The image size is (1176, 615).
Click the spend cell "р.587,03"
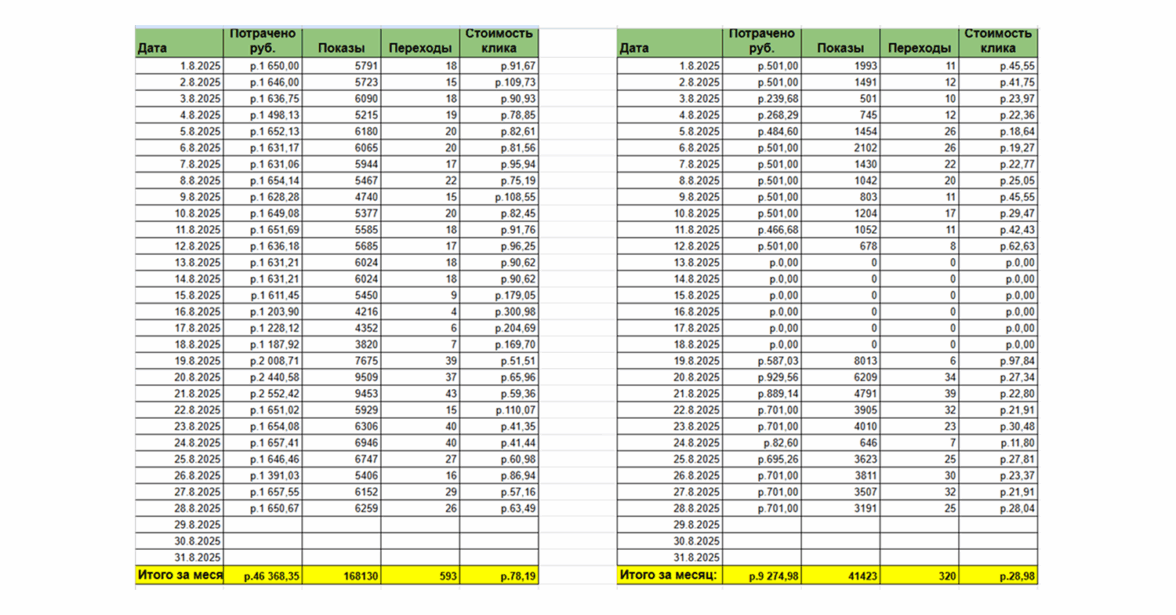coord(761,361)
